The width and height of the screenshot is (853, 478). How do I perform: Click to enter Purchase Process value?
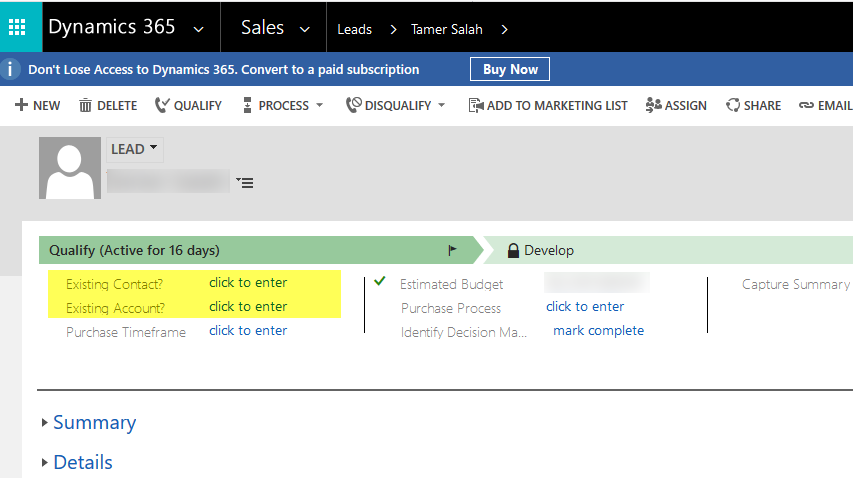click(585, 307)
